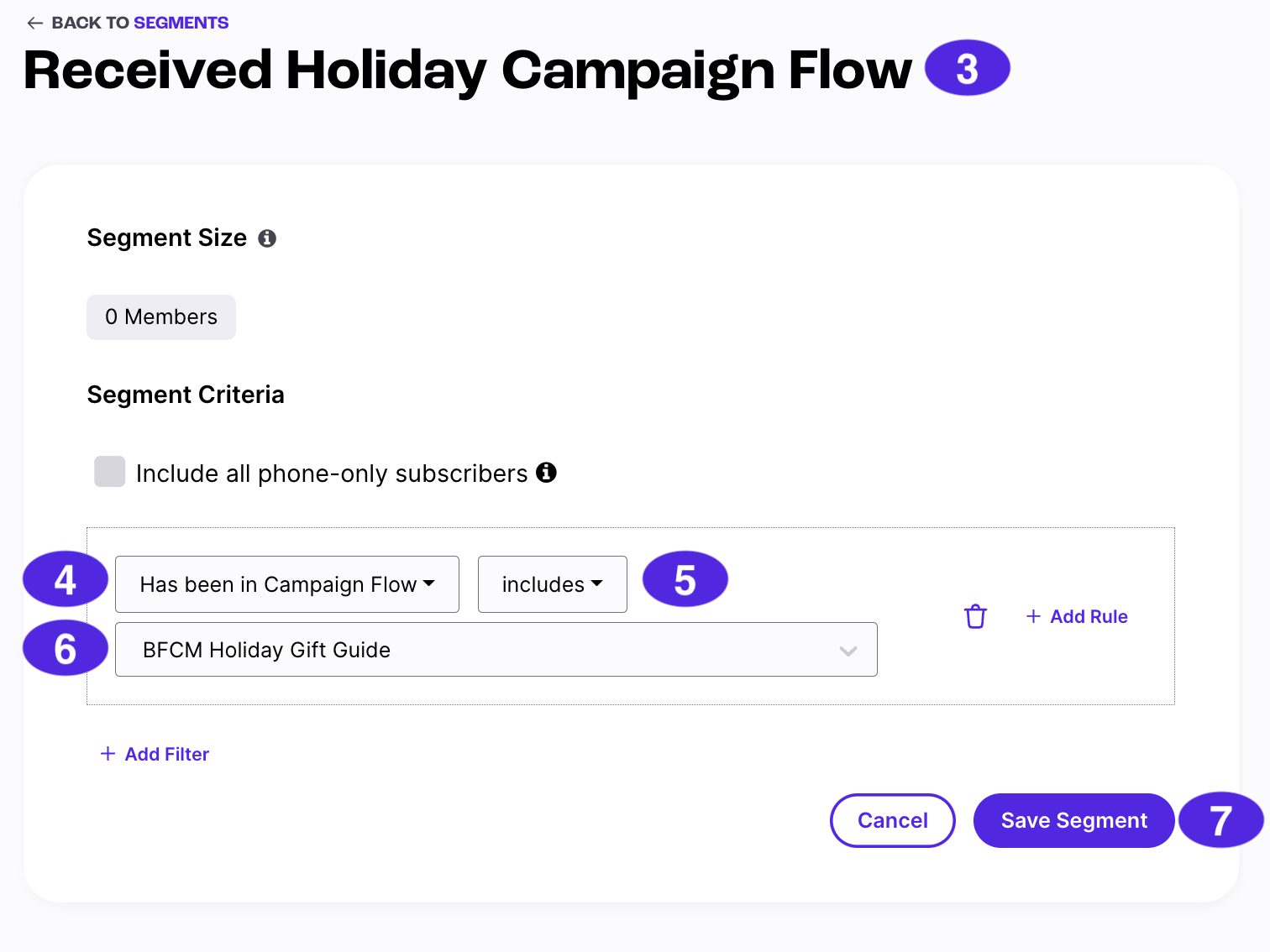
Task: Expand the chevron on the campaign flow selector
Action: pos(848,649)
